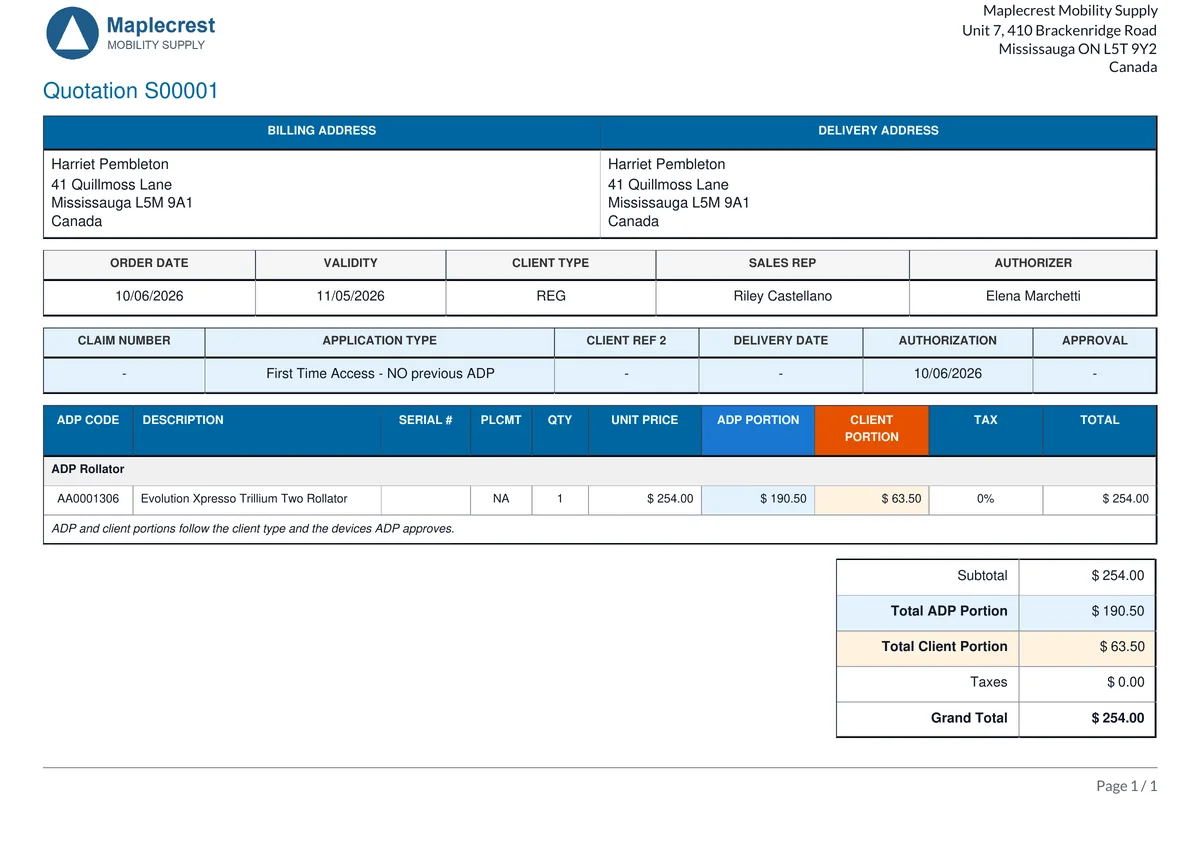Click the Grand Total label

[x=969, y=718]
